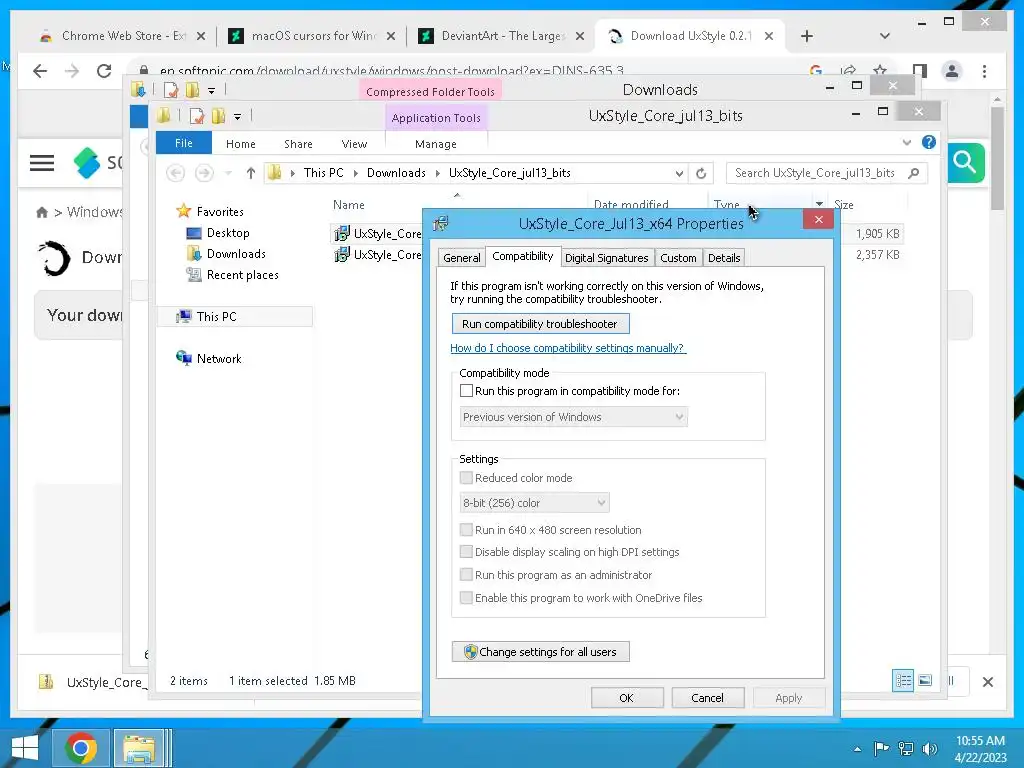Open Chrome side panel icon
The height and width of the screenshot is (768, 1024).
[920, 71]
